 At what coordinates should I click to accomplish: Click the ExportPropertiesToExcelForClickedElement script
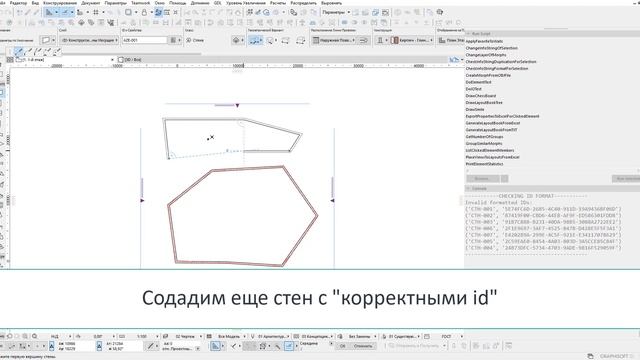tap(502, 116)
